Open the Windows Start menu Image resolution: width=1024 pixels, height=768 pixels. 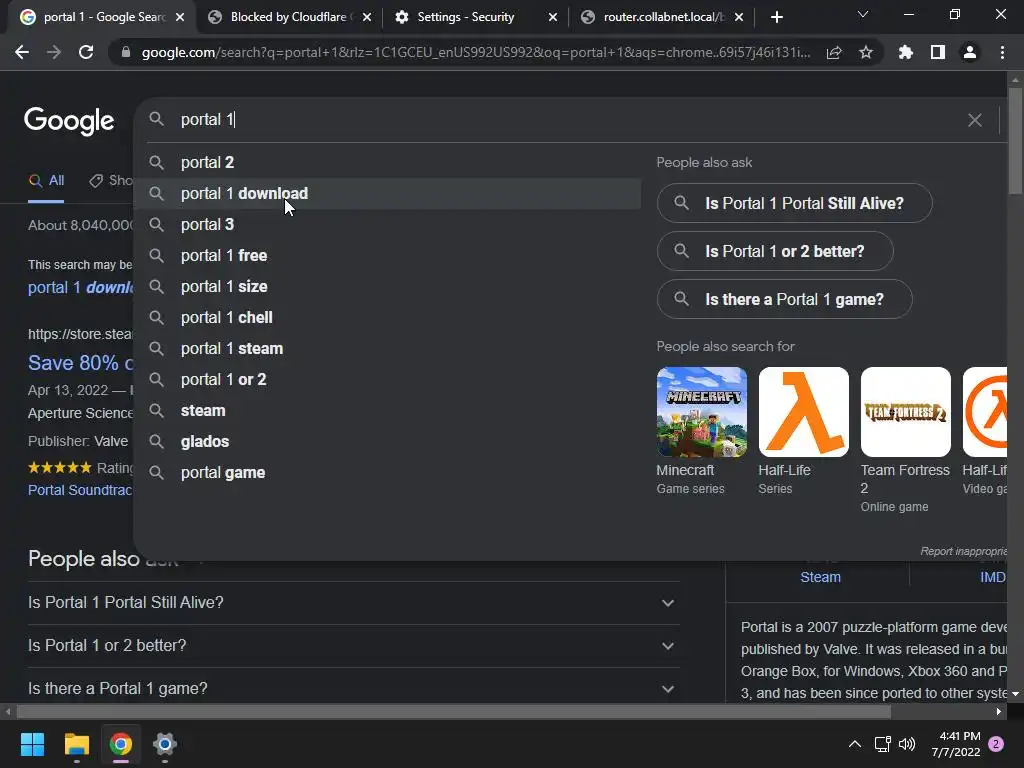[32, 744]
